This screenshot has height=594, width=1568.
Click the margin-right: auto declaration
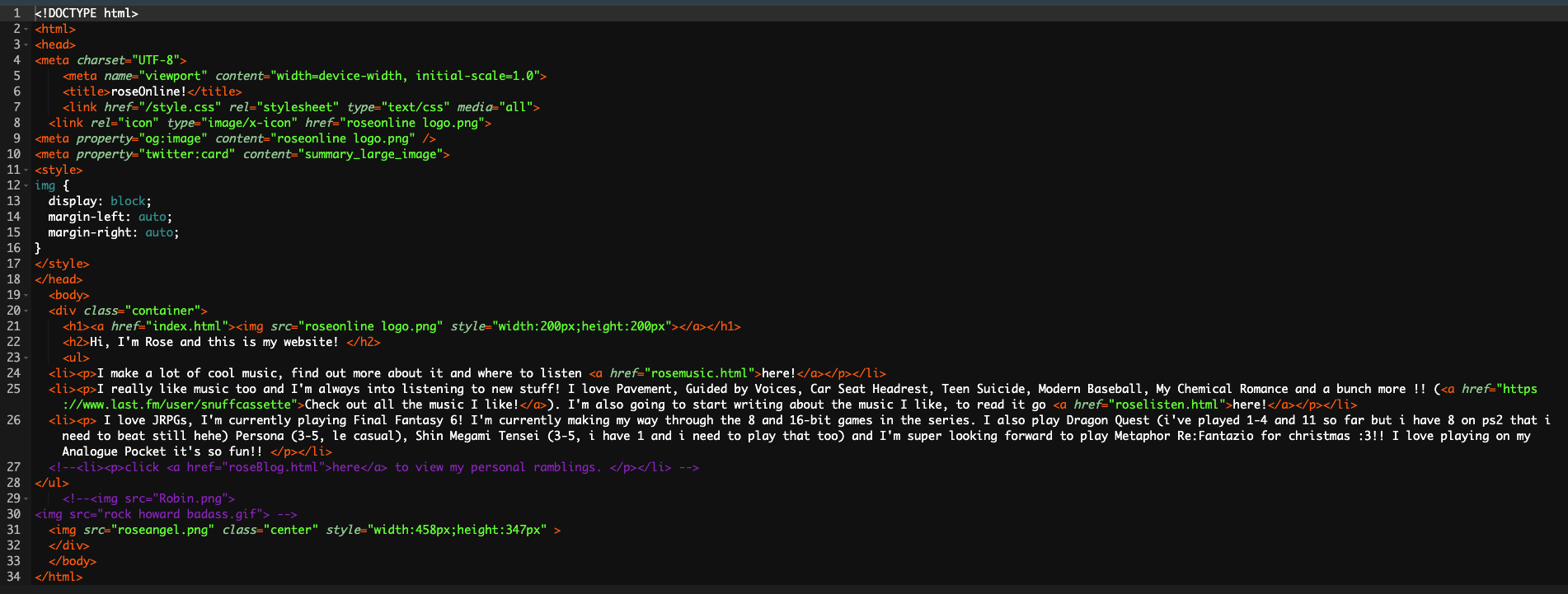pos(114,232)
